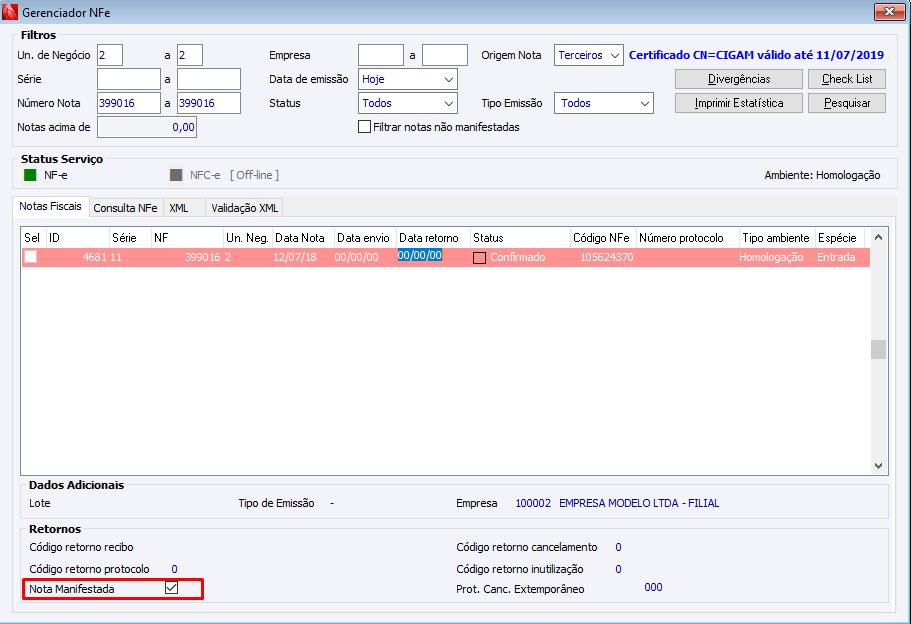The image size is (911, 624).
Task: Enable Filtrar notas não manifestadas
Action: pos(364,127)
